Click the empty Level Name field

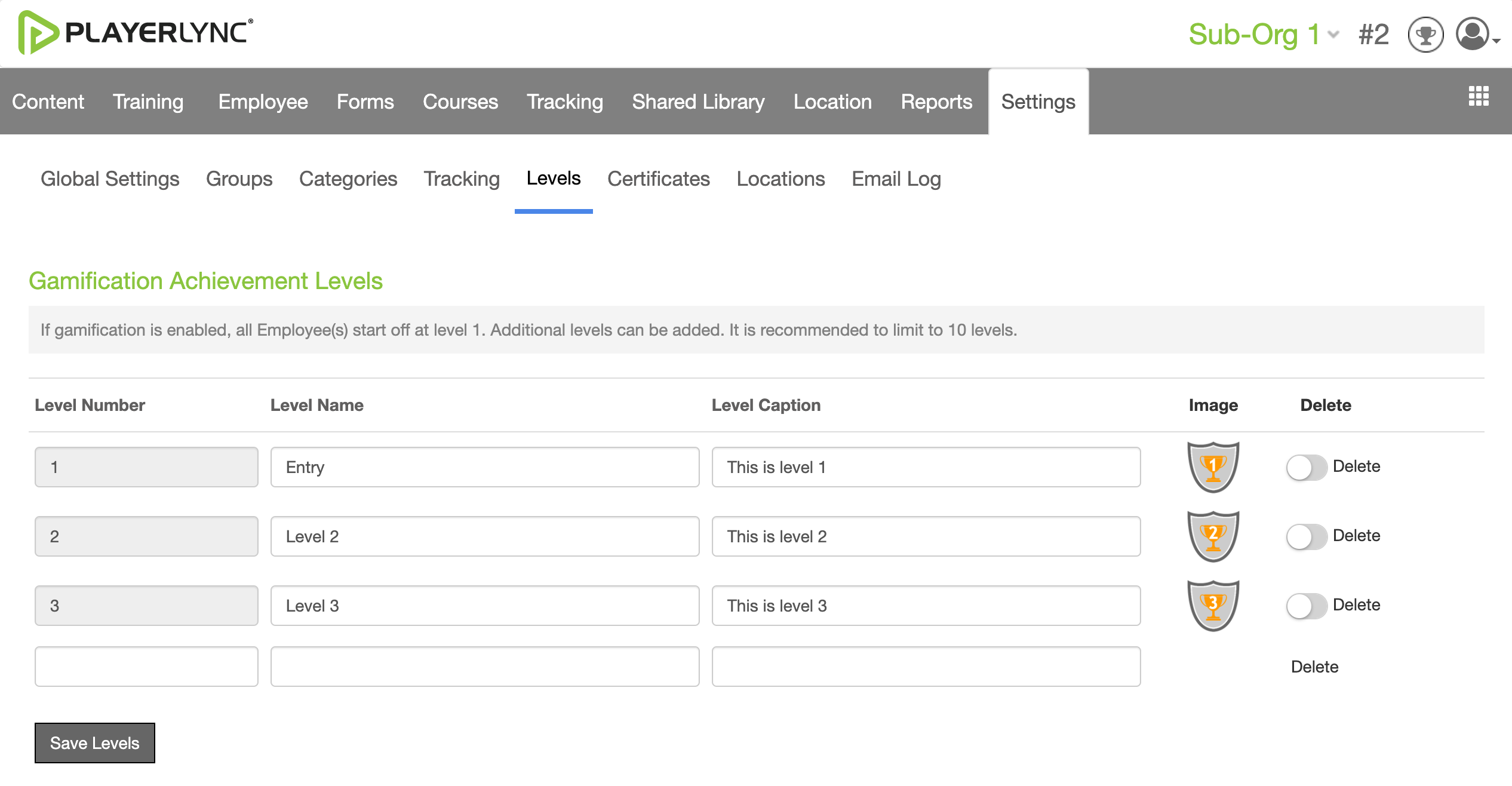[485, 667]
